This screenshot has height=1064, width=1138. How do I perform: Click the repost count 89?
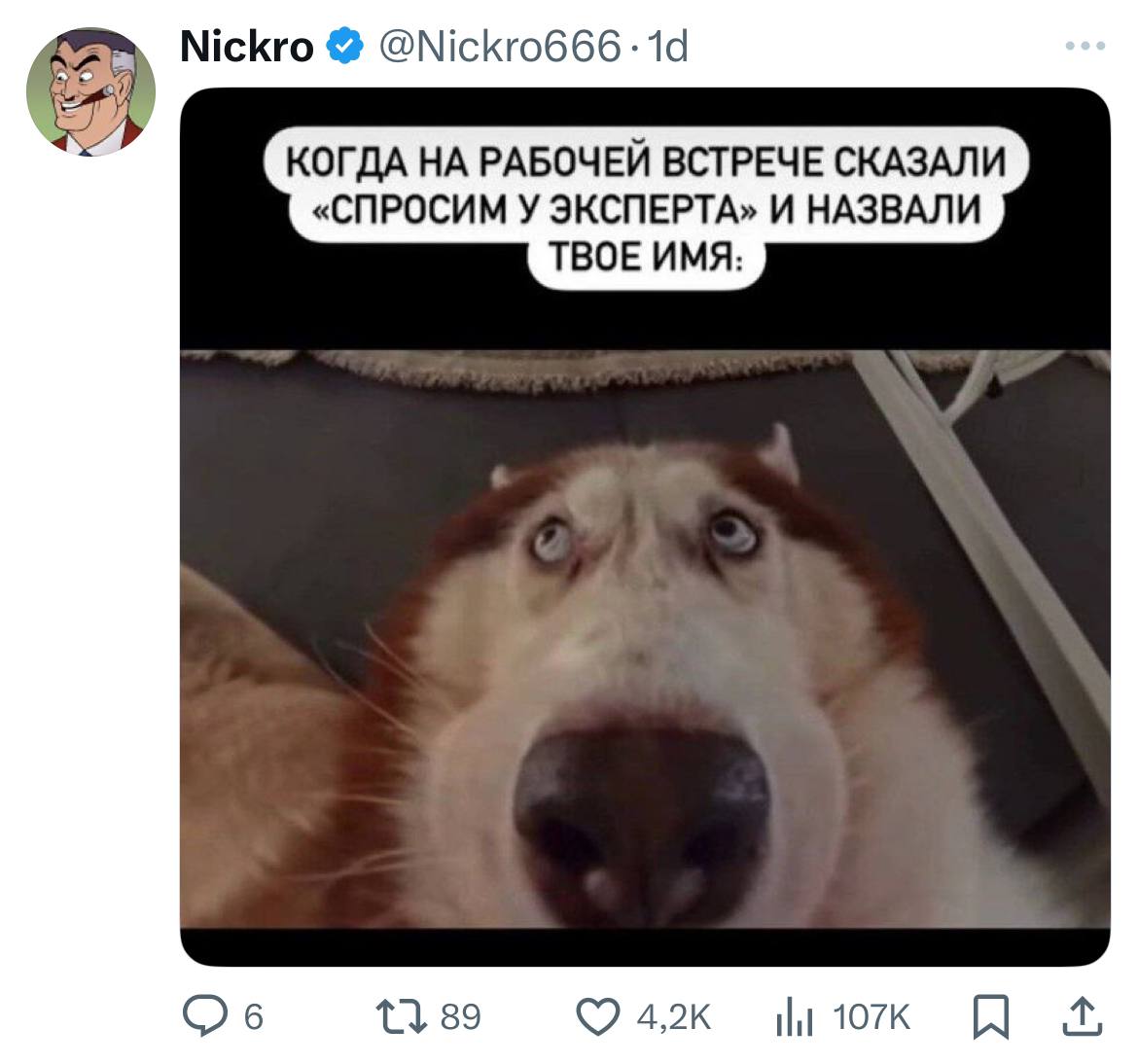point(460,1016)
